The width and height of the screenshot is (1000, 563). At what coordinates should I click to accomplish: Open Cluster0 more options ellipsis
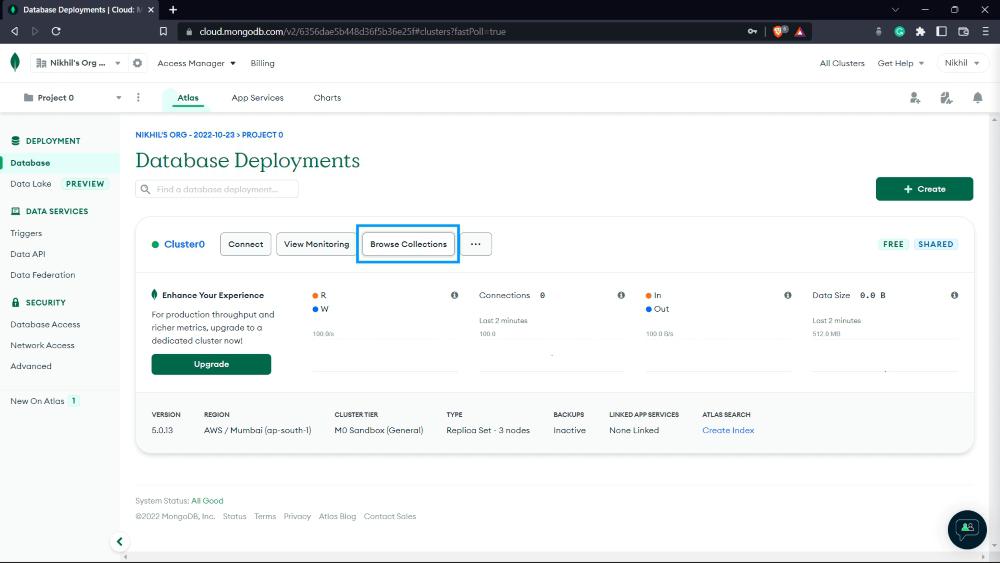click(x=476, y=244)
